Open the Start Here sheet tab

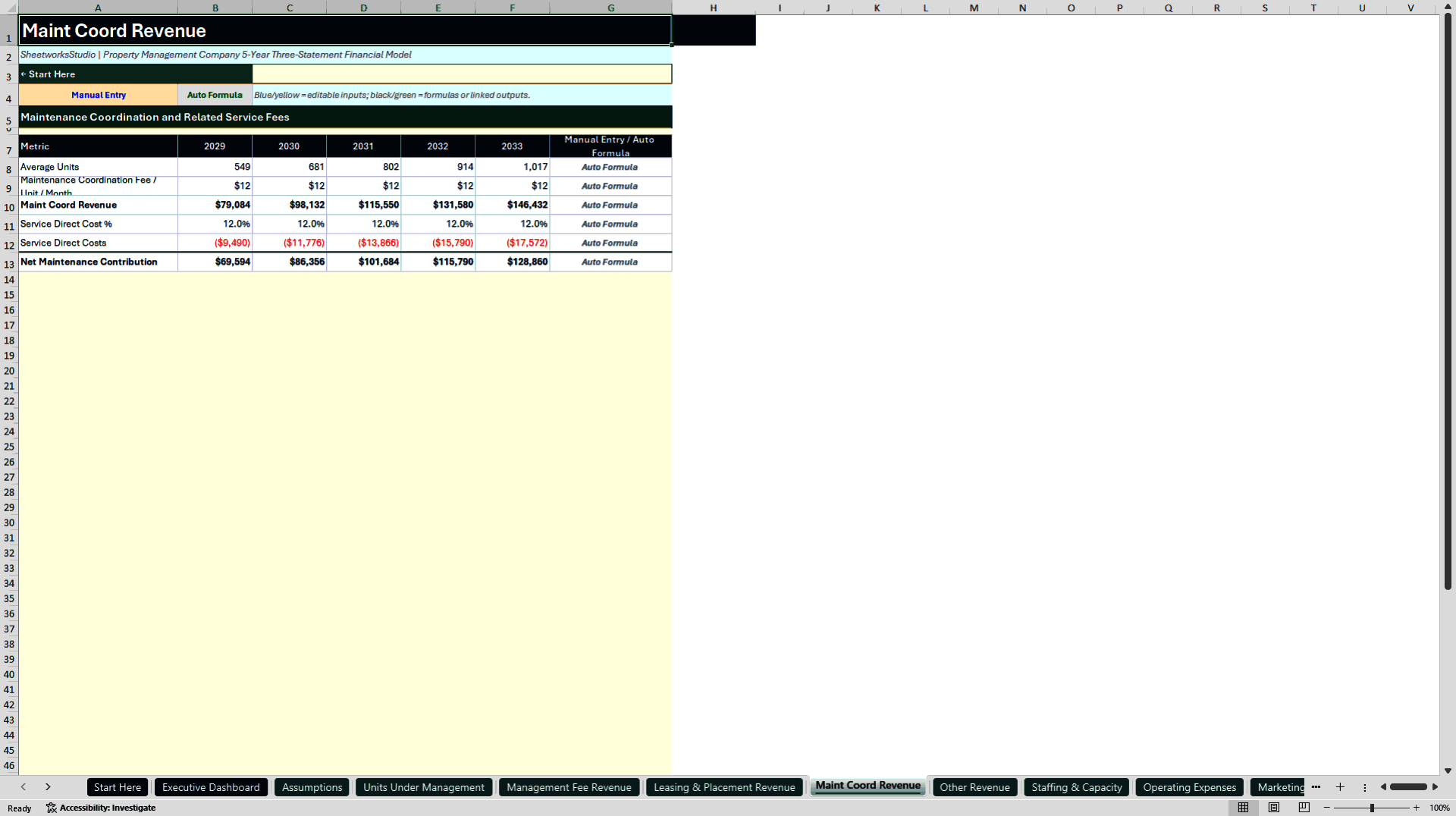118,787
